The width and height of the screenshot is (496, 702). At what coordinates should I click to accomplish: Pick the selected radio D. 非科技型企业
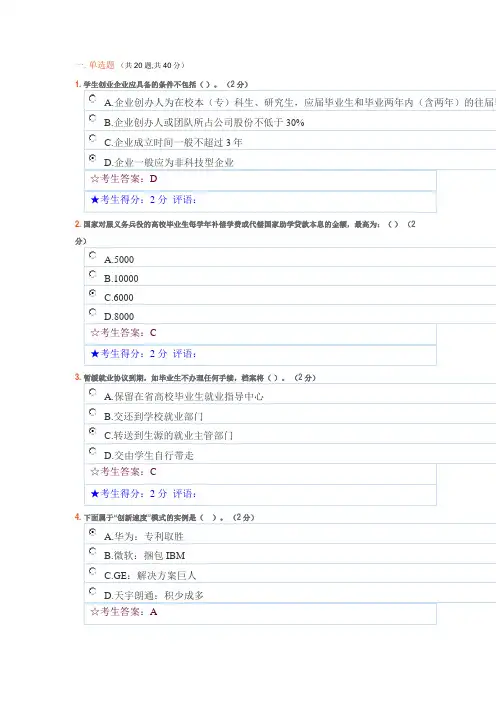(93, 158)
